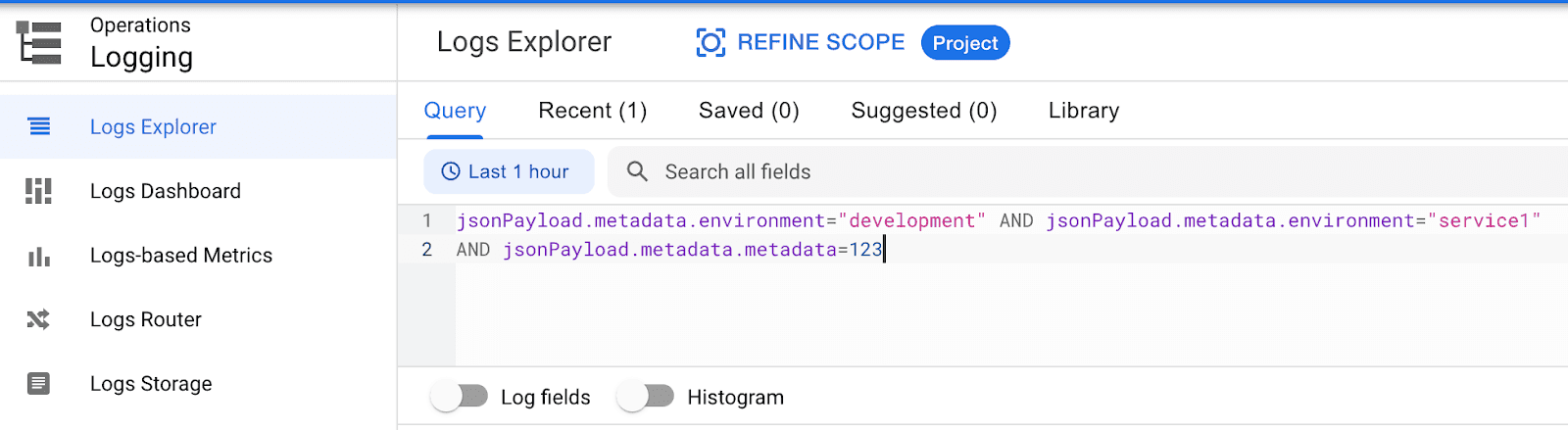Click the Logs Router shuffle icon
Screen dimensions: 1568x430
coord(38,319)
